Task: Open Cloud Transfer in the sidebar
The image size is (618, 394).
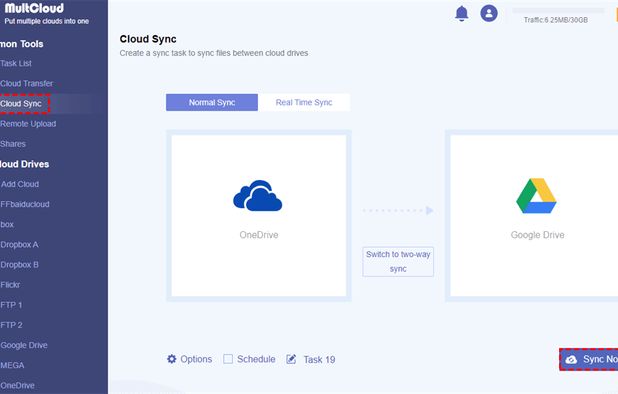Action: tap(26, 84)
